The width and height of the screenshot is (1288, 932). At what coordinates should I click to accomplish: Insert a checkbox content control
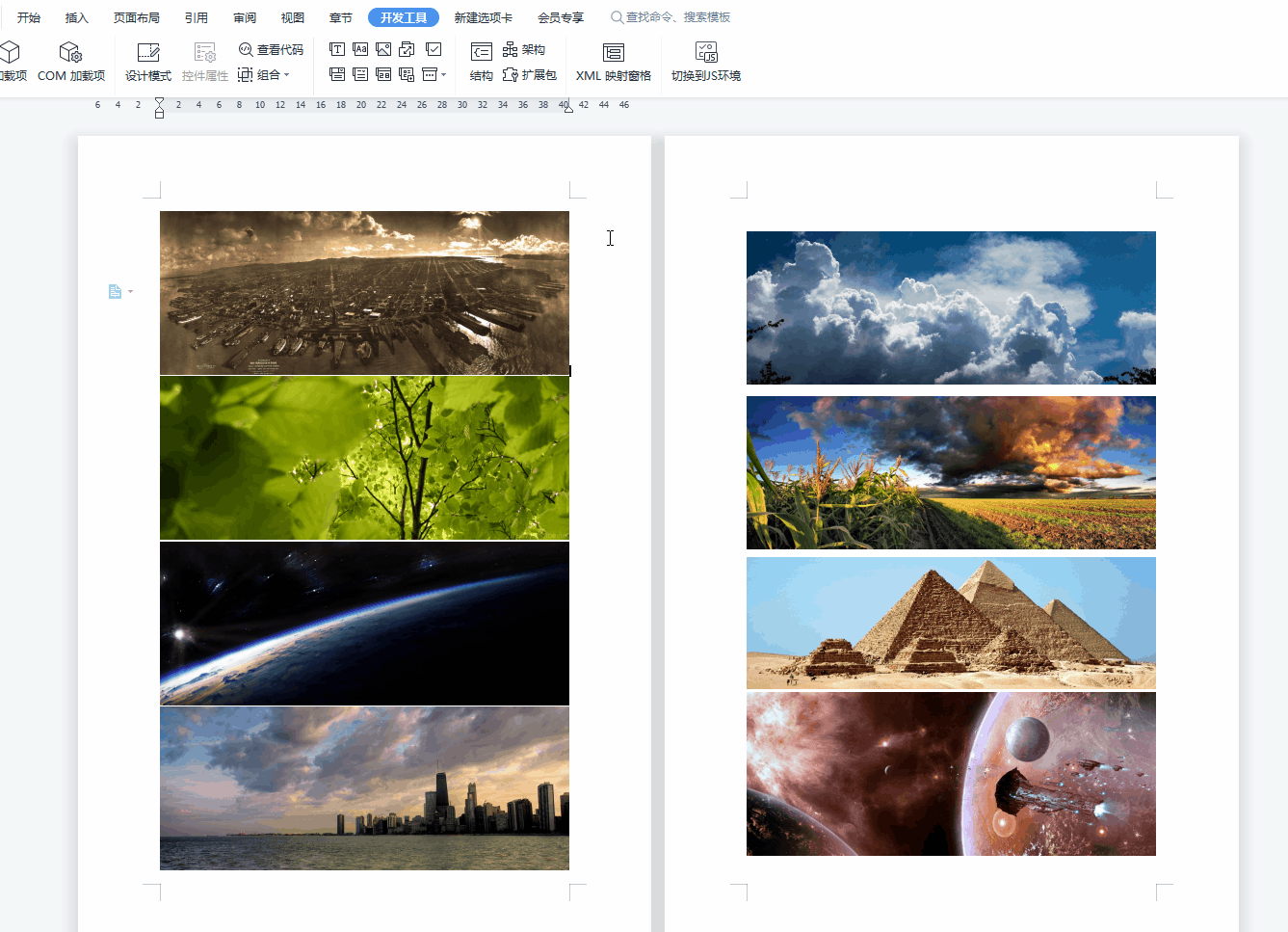434,49
